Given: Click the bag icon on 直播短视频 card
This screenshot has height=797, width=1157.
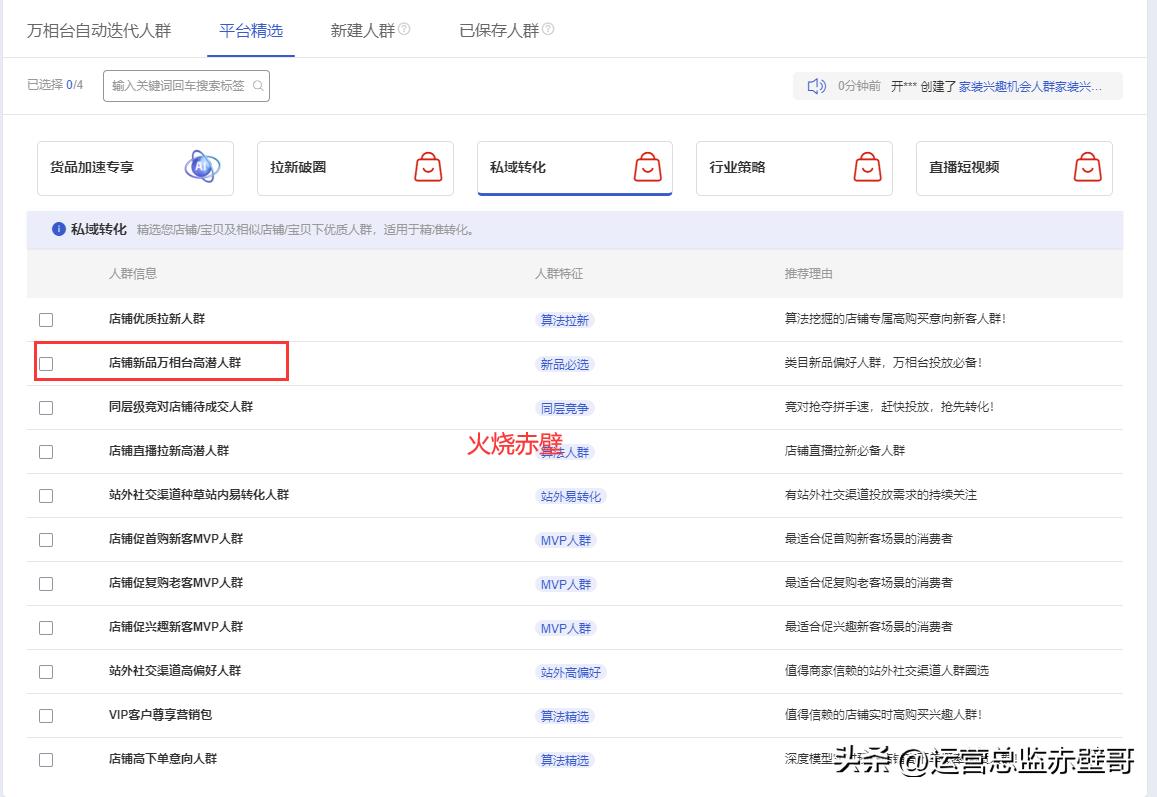Looking at the screenshot, I should (x=1087, y=168).
